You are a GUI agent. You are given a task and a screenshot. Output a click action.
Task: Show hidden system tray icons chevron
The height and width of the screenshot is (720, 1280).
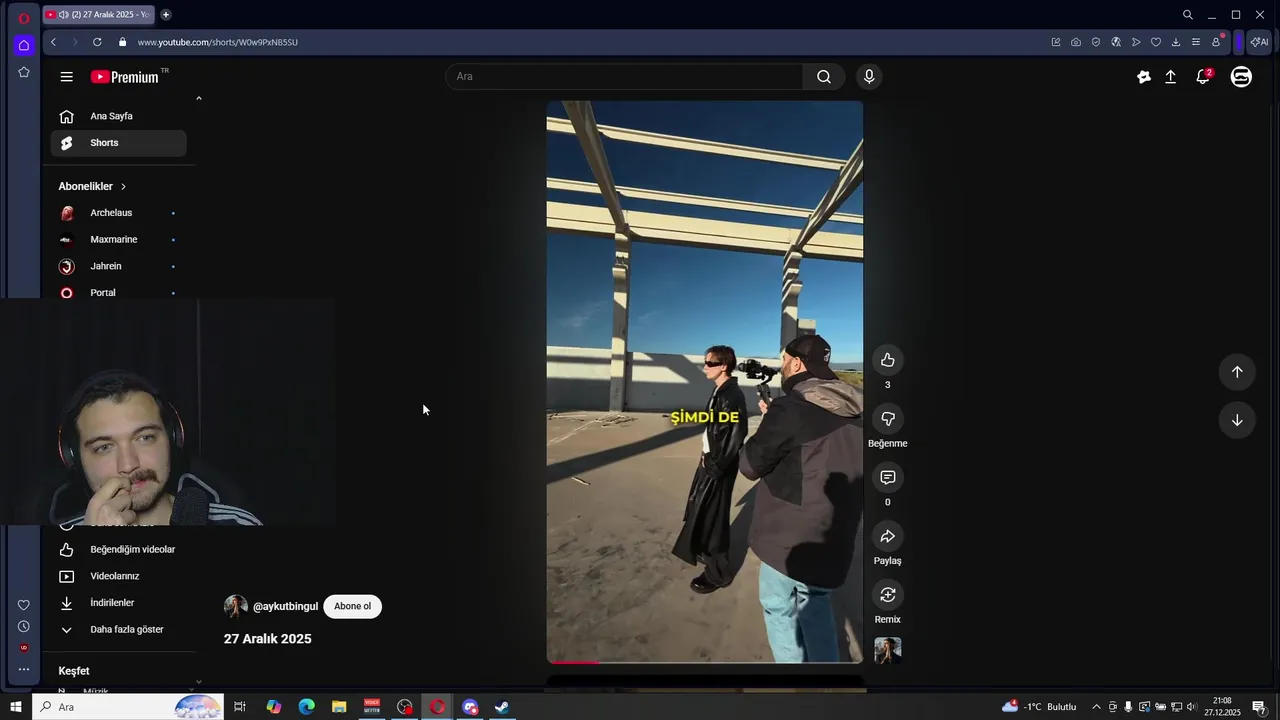pos(1096,707)
